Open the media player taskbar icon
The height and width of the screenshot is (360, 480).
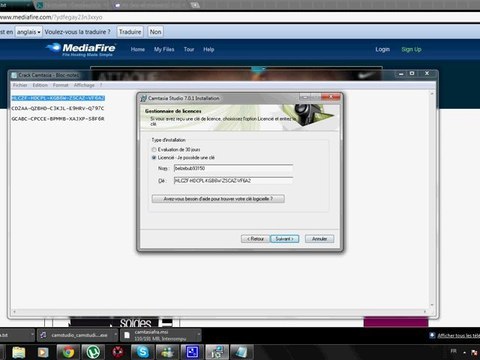pos(43,352)
